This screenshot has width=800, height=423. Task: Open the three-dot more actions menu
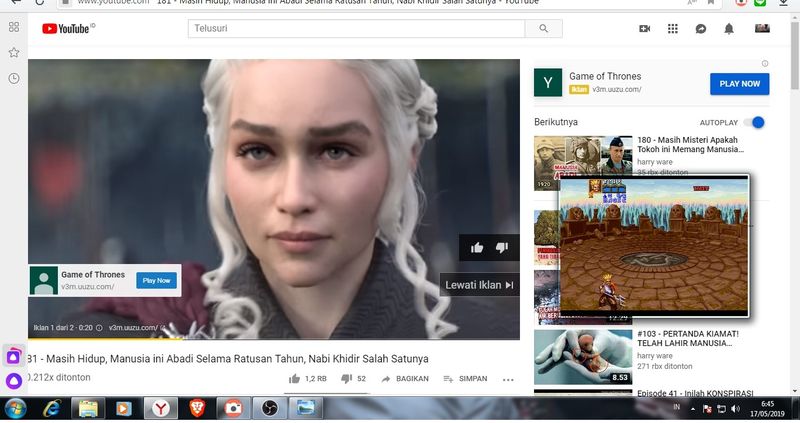(x=508, y=379)
